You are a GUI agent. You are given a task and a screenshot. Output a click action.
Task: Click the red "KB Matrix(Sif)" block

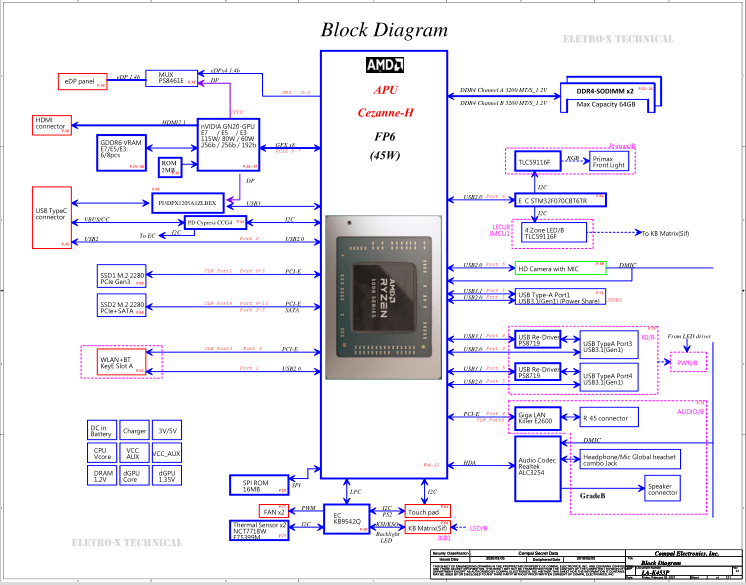tap(427, 527)
